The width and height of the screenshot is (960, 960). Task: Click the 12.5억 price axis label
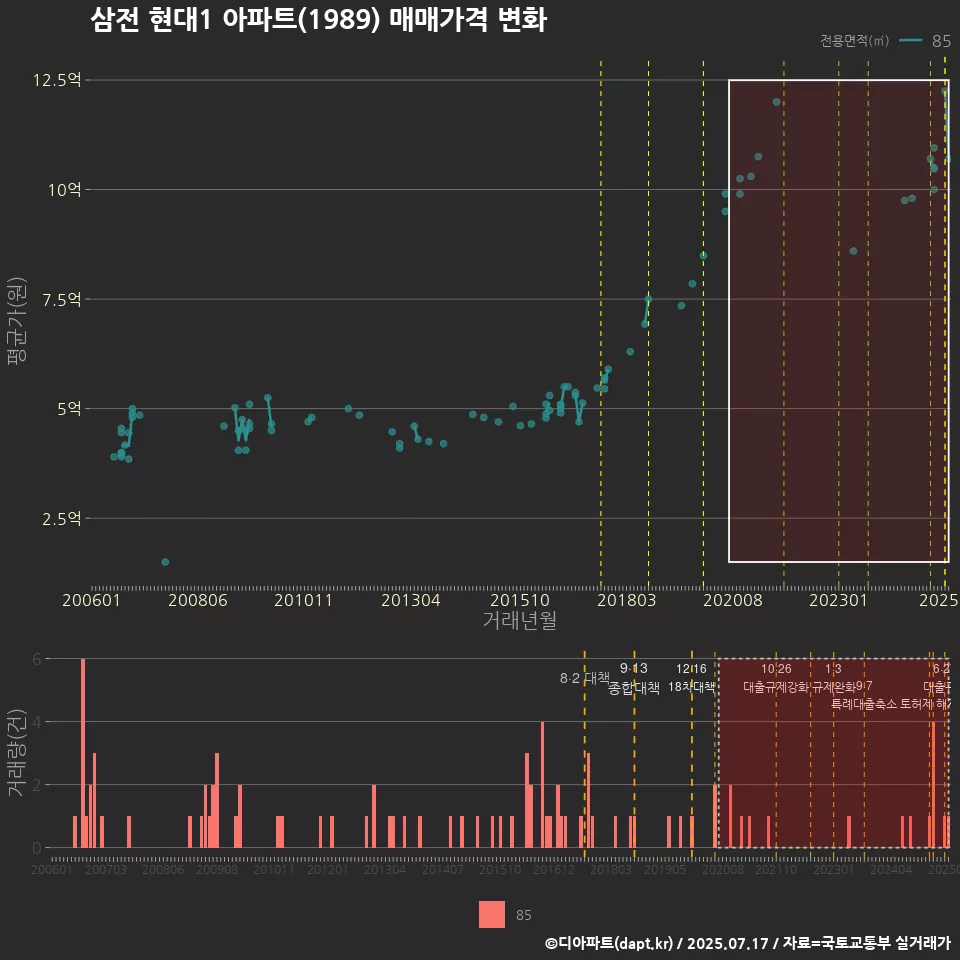pos(57,80)
